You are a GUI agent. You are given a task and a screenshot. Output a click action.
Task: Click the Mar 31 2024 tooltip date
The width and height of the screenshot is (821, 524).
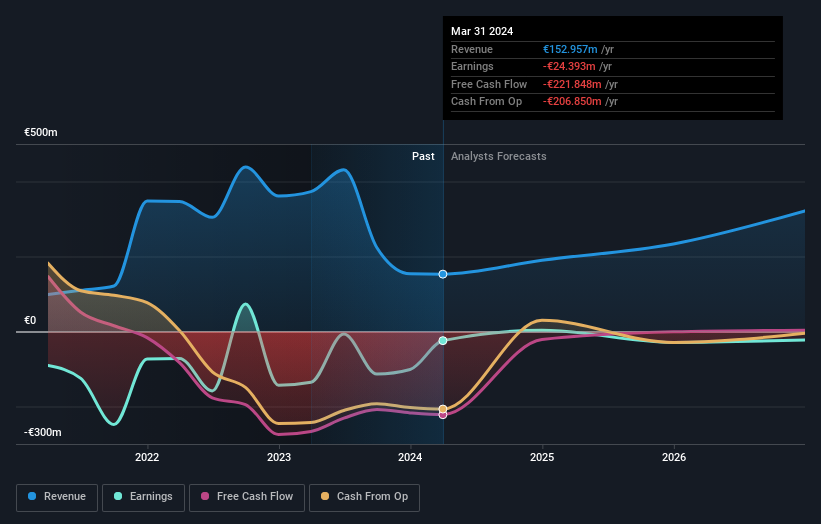pos(482,31)
